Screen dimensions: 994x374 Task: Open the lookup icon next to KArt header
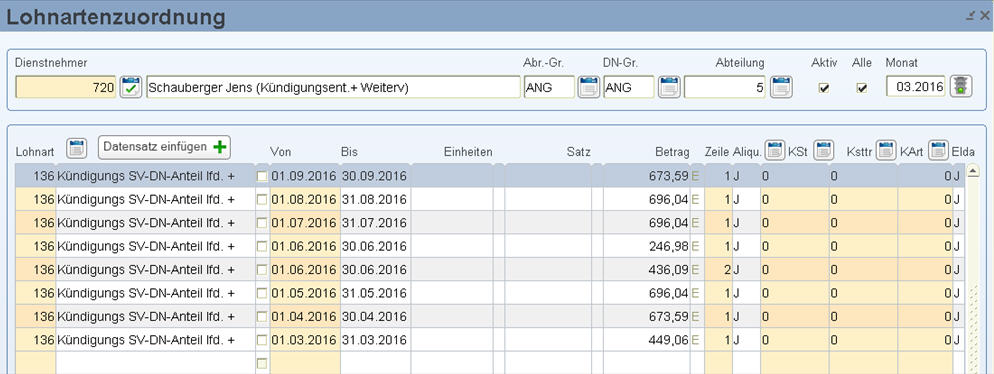pyautogui.click(x=938, y=150)
